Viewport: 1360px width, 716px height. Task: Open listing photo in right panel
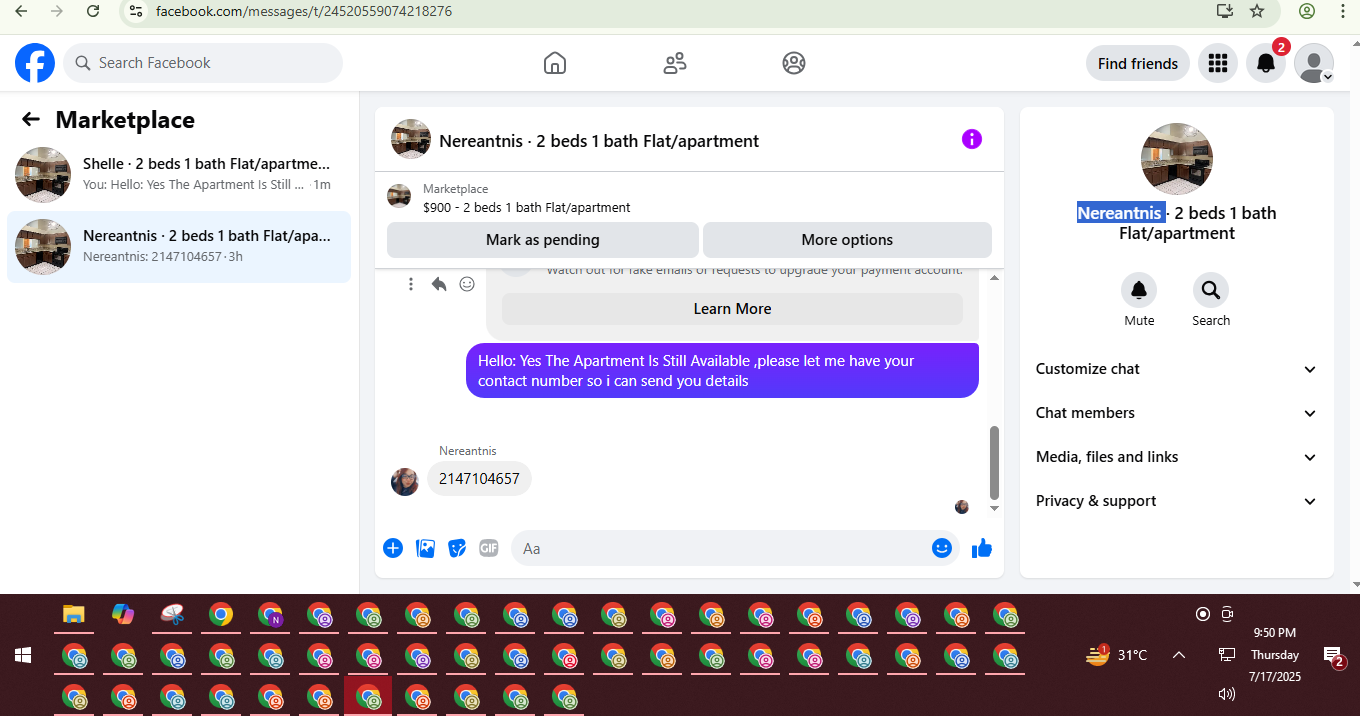pyautogui.click(x=1177, y=159)
